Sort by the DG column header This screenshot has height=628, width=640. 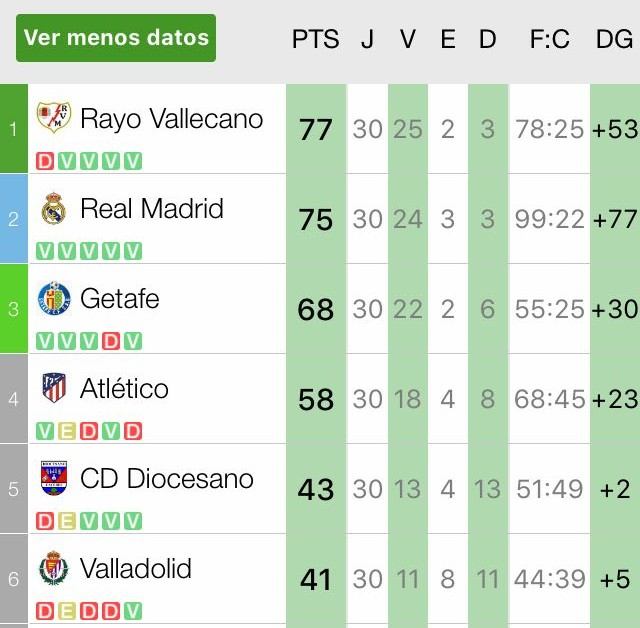(x=614, y=39)
